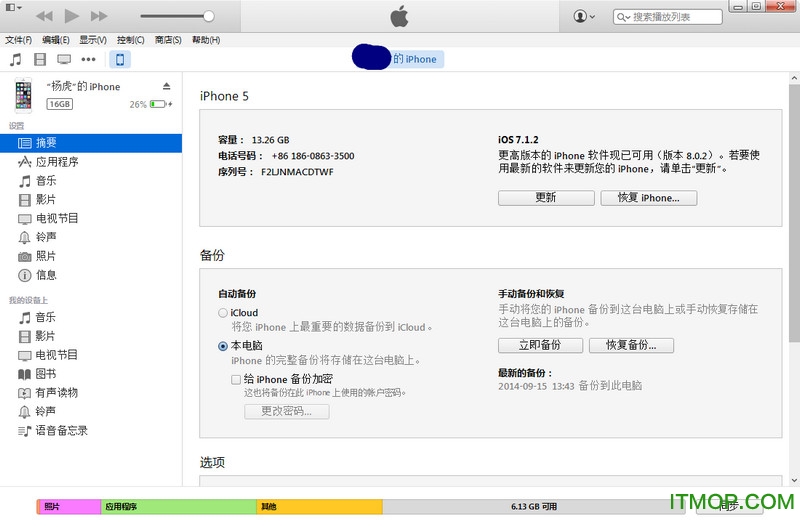The image size is (800, 527).
Task: Open the mini player menu icon
Action: (13, 8)
